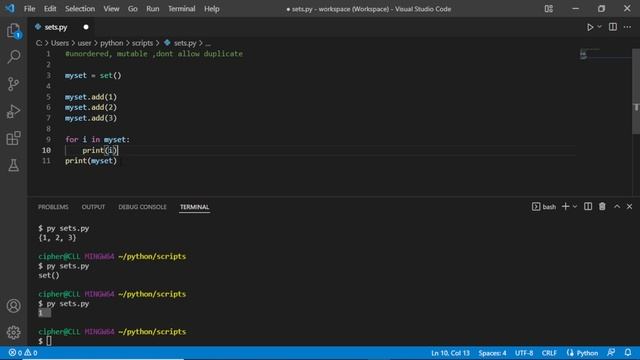Open the Help menu
This screenshot has width=640, height=360.
point(212,9)
